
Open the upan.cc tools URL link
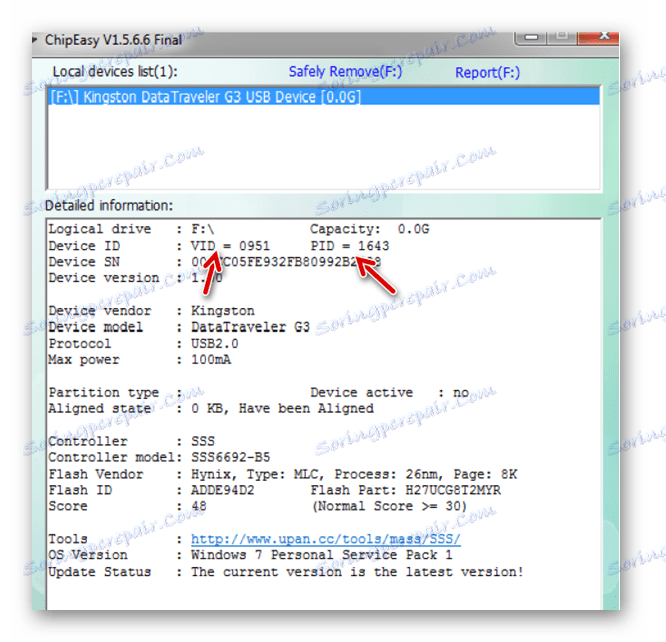pos(325,539)
